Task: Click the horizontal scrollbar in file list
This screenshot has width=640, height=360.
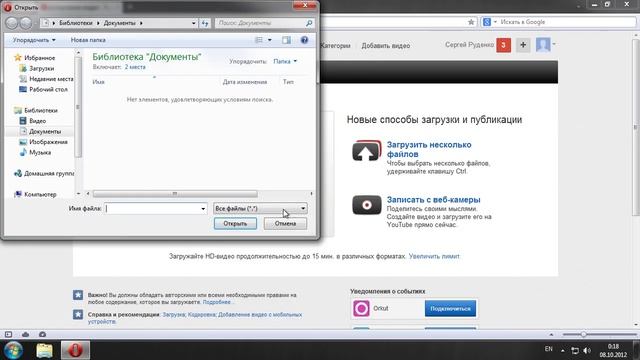Action: pyautogui.click(x=175, y=193)
